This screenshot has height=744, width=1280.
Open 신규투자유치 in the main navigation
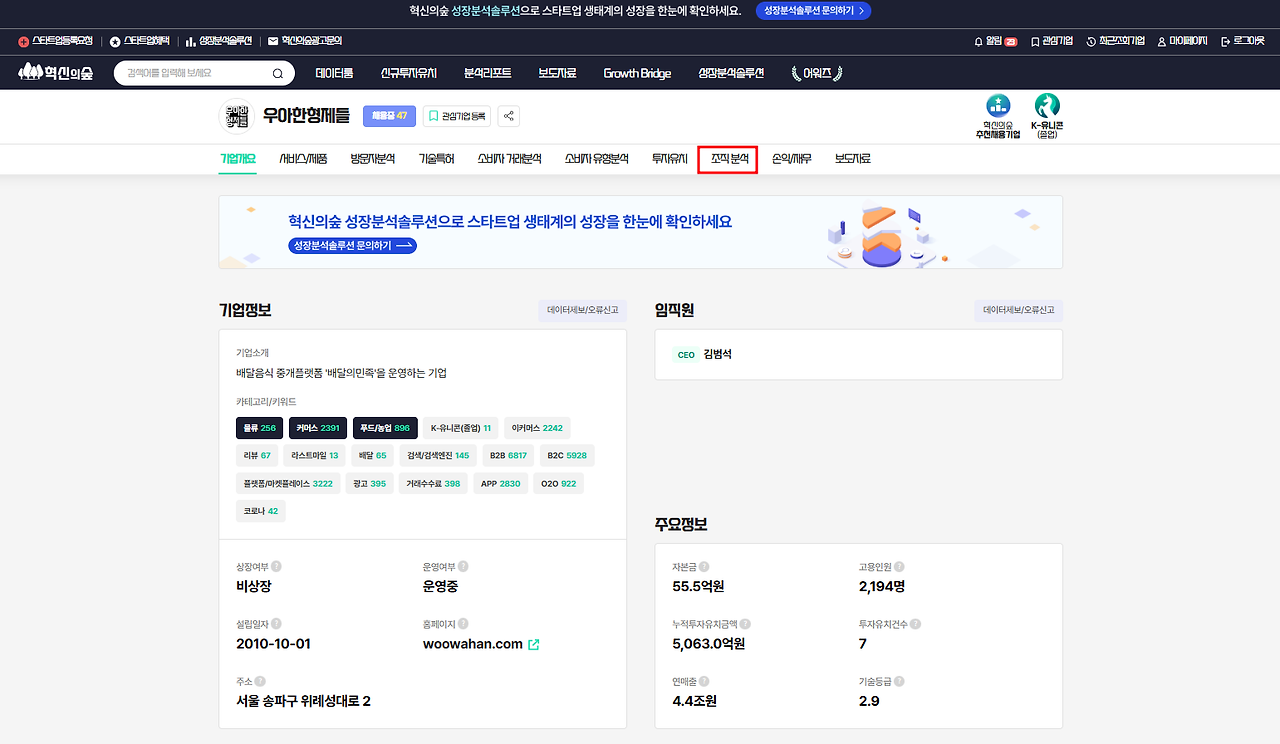[x=409, y=73]
